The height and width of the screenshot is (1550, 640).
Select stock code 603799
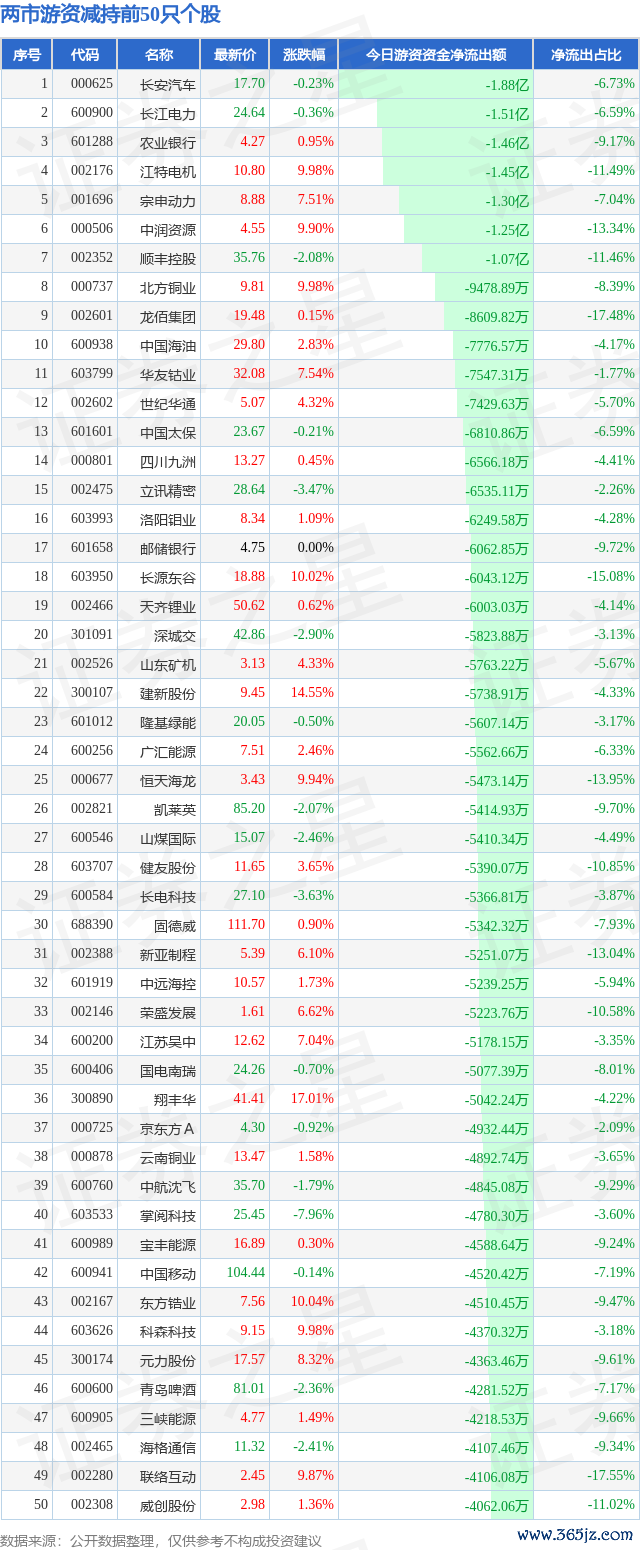point(92,374)
